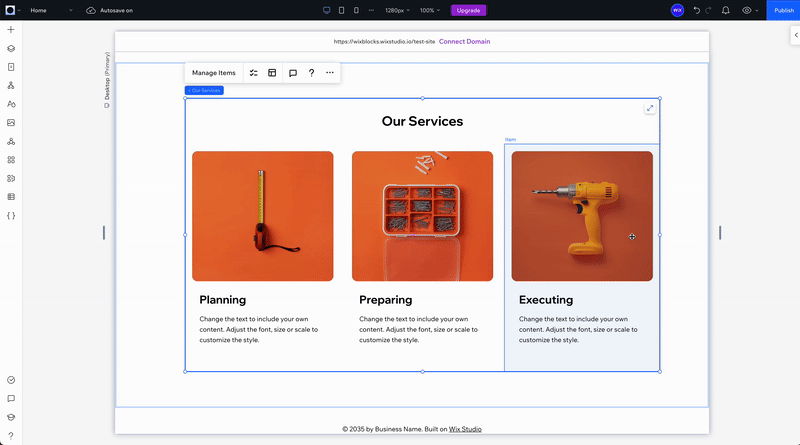
Task: Select the Our Services heading text
Action: pos(422,121)
